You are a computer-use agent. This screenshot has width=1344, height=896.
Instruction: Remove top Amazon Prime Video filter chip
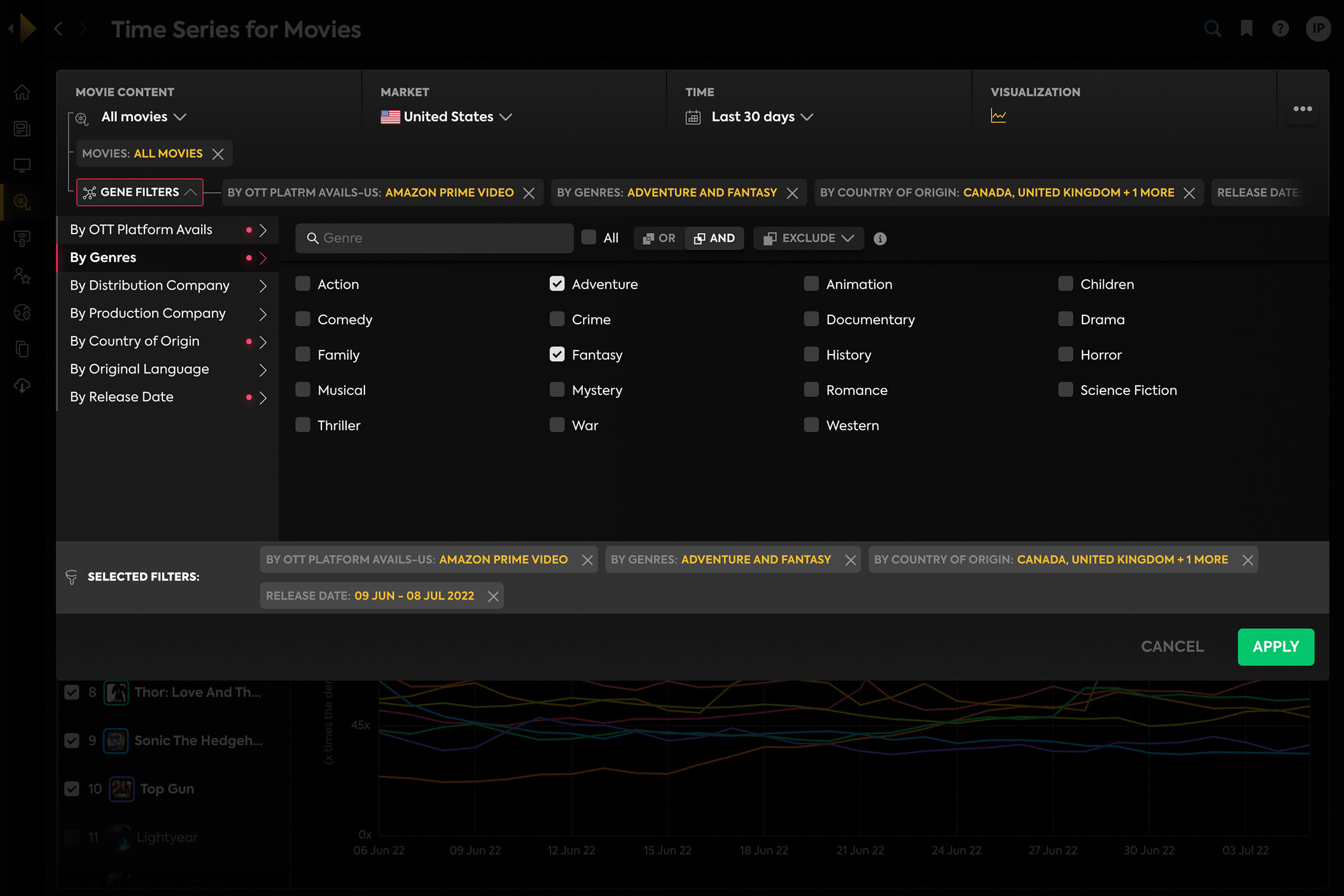pos(529,193)
